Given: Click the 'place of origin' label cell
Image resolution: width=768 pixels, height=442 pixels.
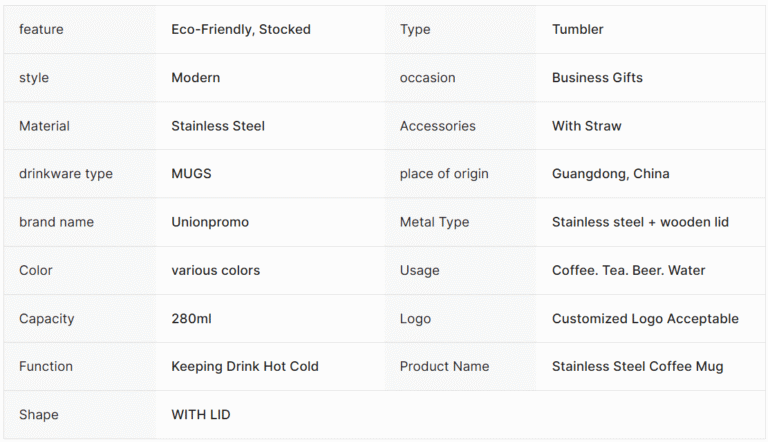Looking at the screenshot, I should pos(444,174).
